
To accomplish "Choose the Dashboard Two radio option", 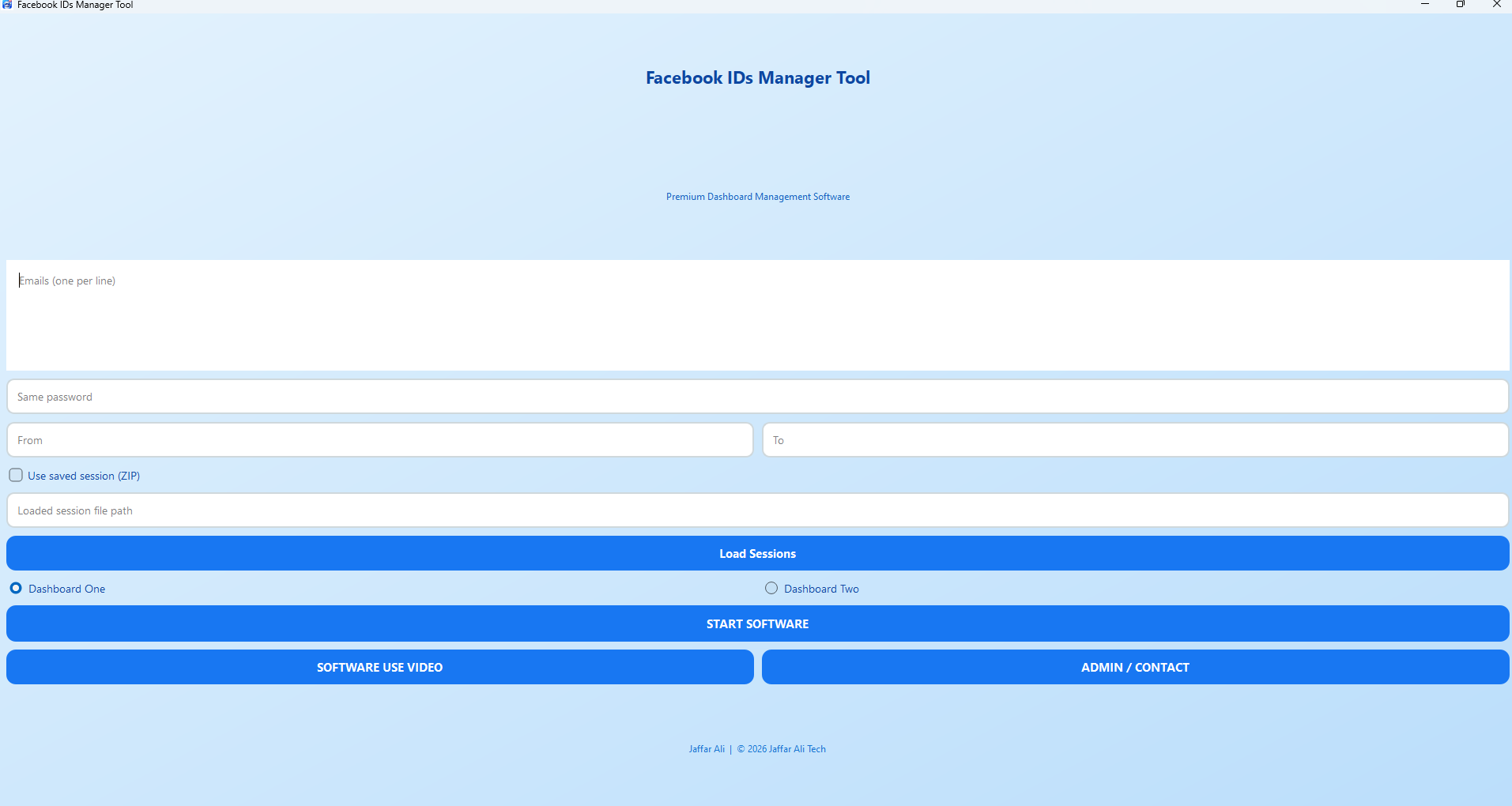I will [771, 589].
